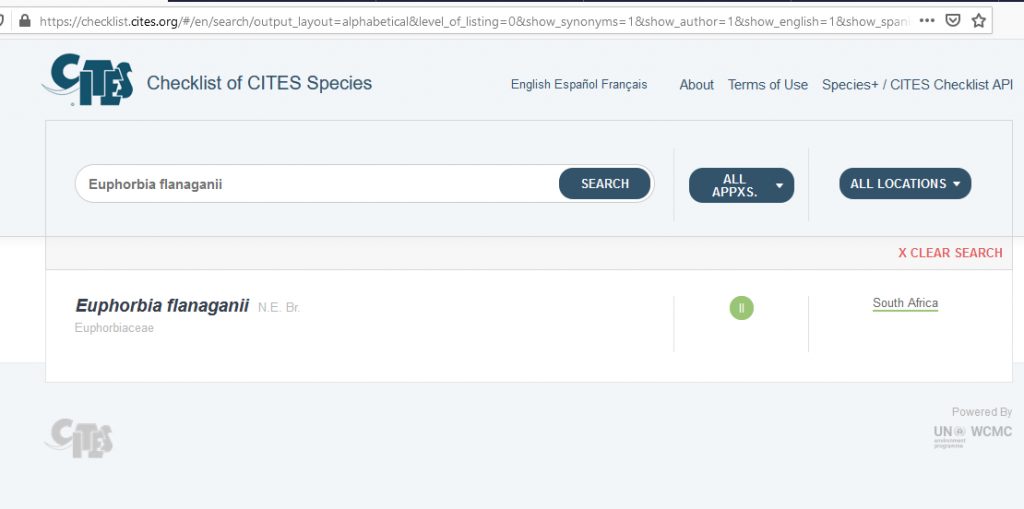Click the CITES logo in header
1024x509 pixels.
[x=88, y=80]
